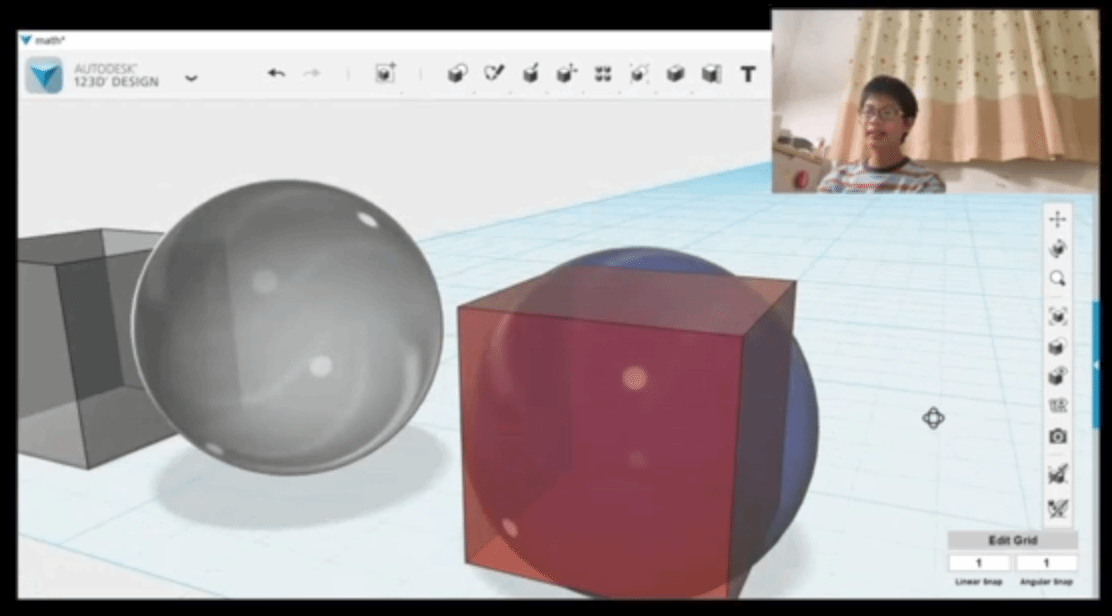Open the Combine tool menu
Viewport: 1112px width, 616px height.
[x=675, y=73]
